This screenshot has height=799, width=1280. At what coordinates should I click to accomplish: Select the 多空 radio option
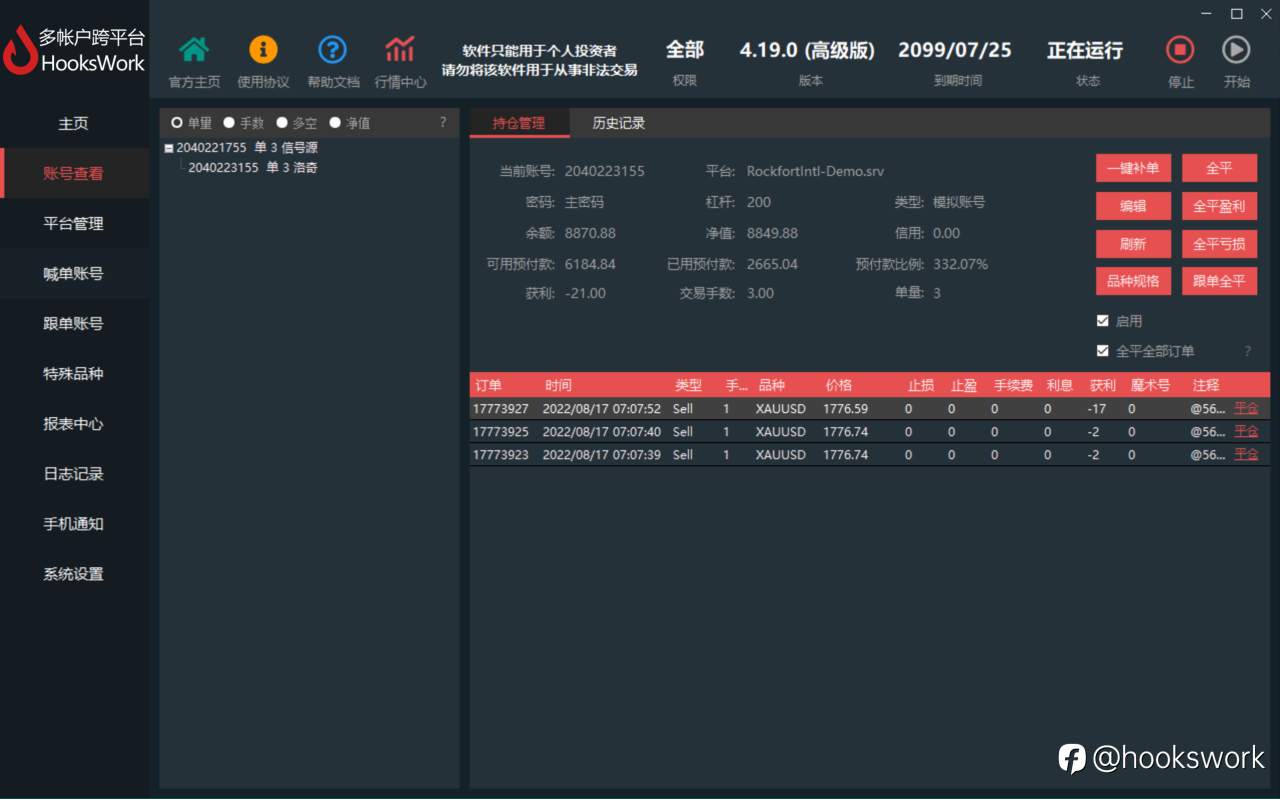[x=282, y=123]
